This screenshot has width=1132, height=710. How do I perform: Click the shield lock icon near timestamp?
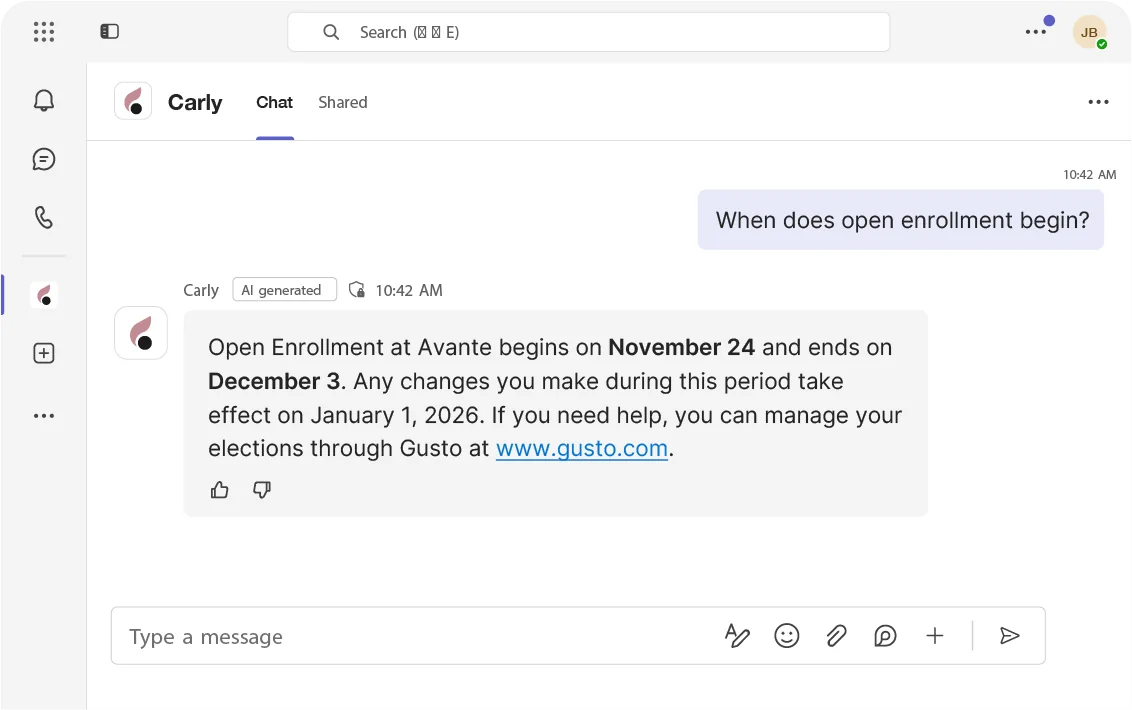click(x=357, y=290)
